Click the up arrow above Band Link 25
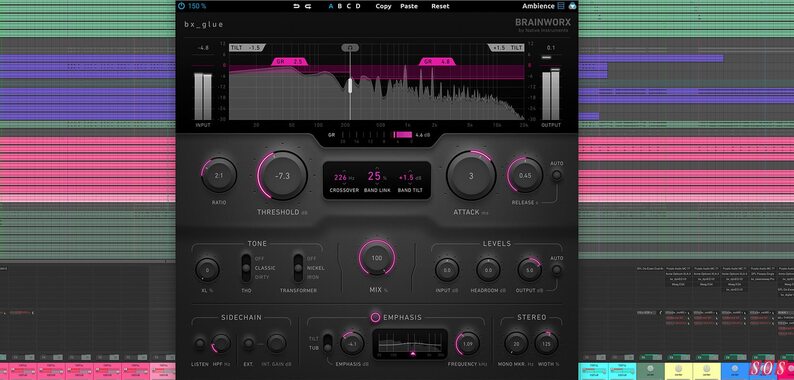 (376, 167)
